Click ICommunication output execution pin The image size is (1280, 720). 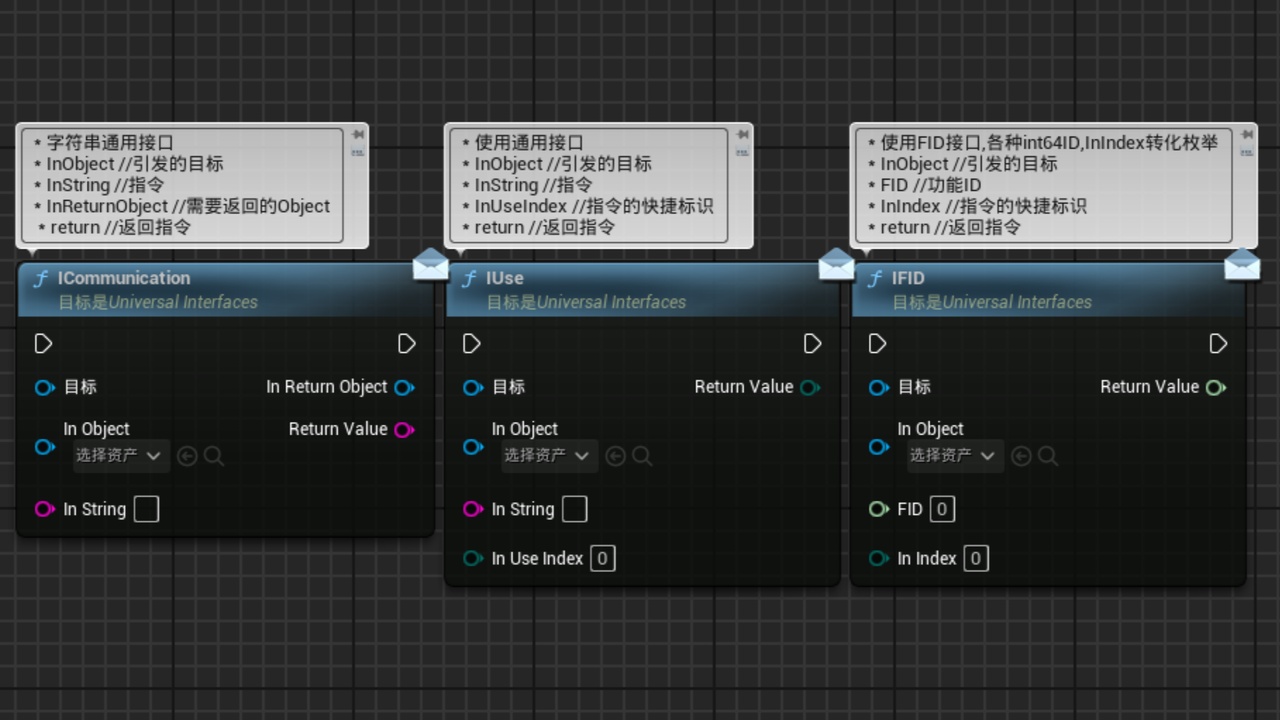coord(407,344)
